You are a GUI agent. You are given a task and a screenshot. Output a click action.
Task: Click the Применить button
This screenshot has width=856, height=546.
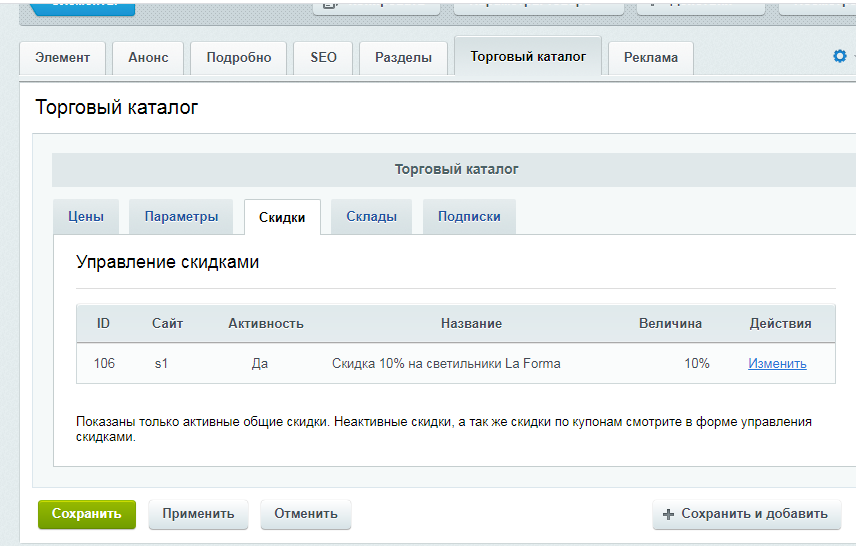[198, 514]
